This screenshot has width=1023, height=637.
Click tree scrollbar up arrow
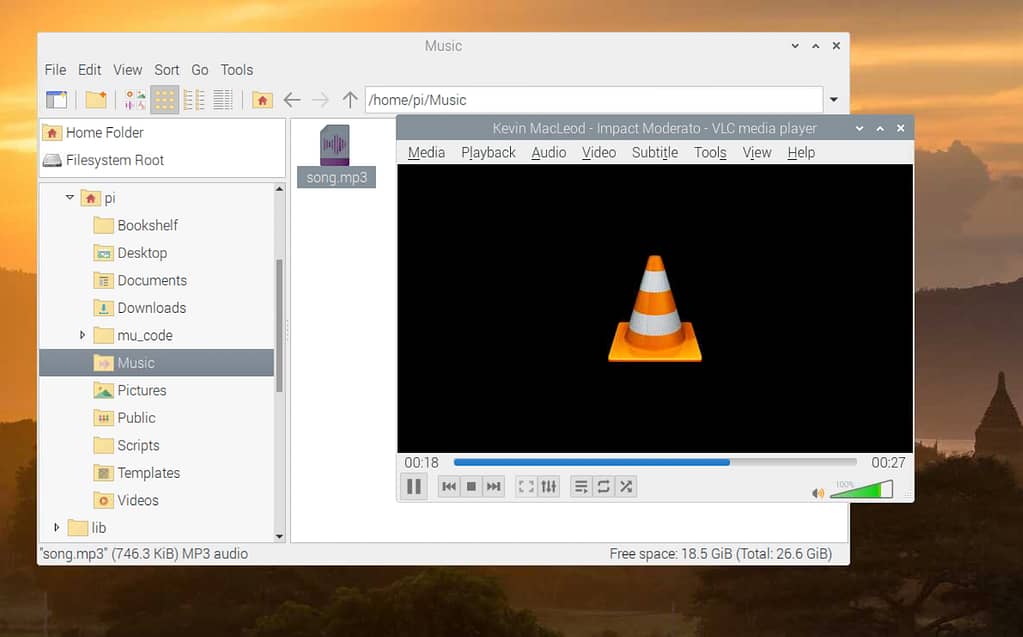click(x=279, y=189)
